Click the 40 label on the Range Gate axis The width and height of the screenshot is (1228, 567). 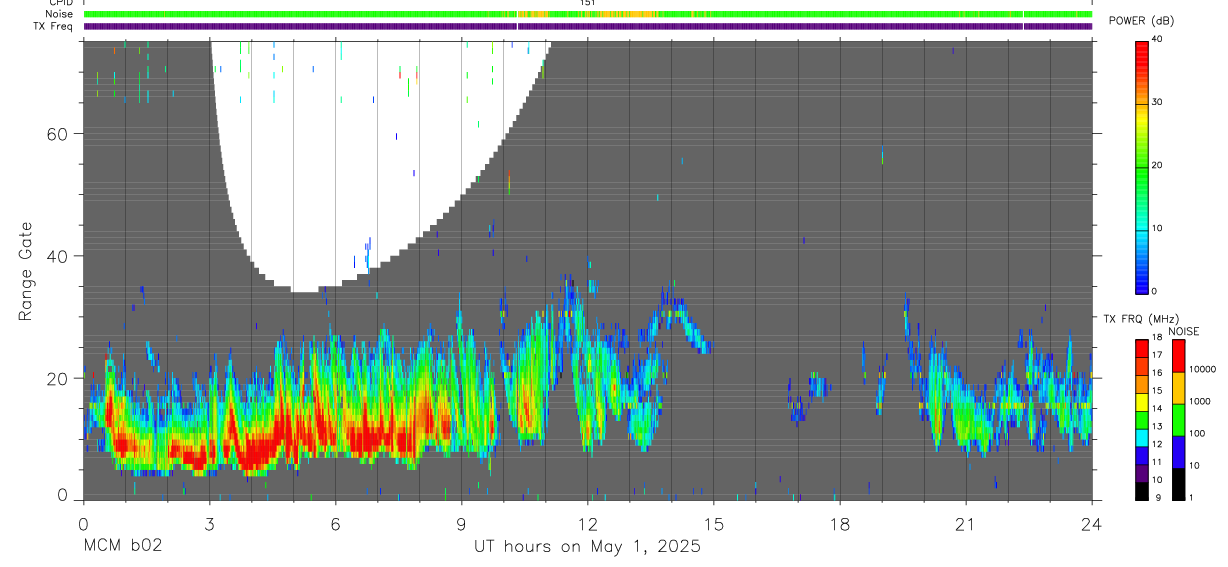click(x=56, y=256)
